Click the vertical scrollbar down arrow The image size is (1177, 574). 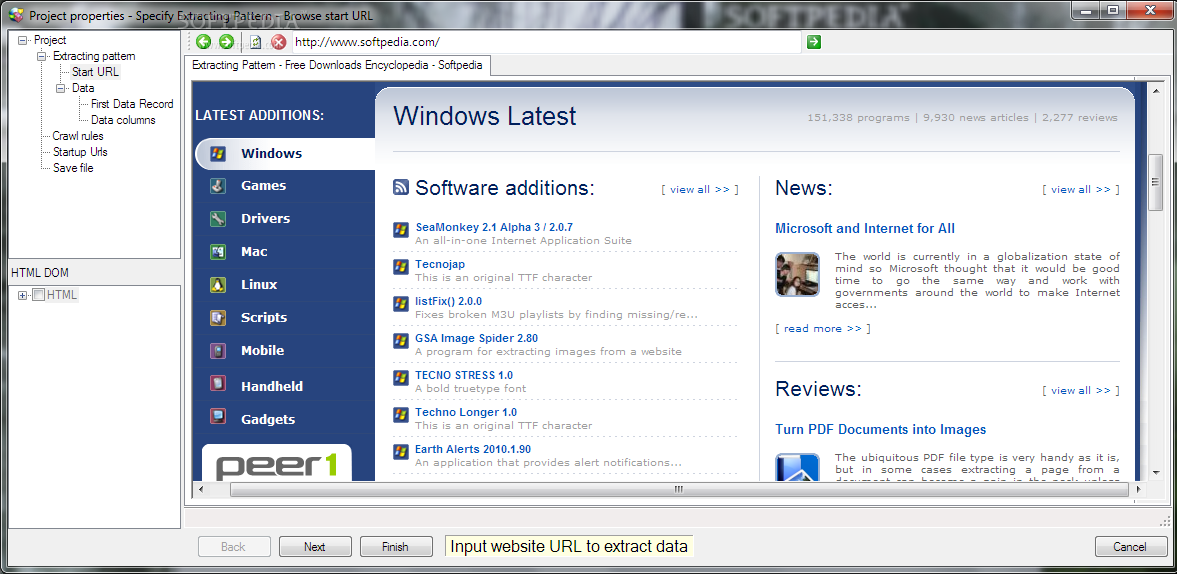1156,472
